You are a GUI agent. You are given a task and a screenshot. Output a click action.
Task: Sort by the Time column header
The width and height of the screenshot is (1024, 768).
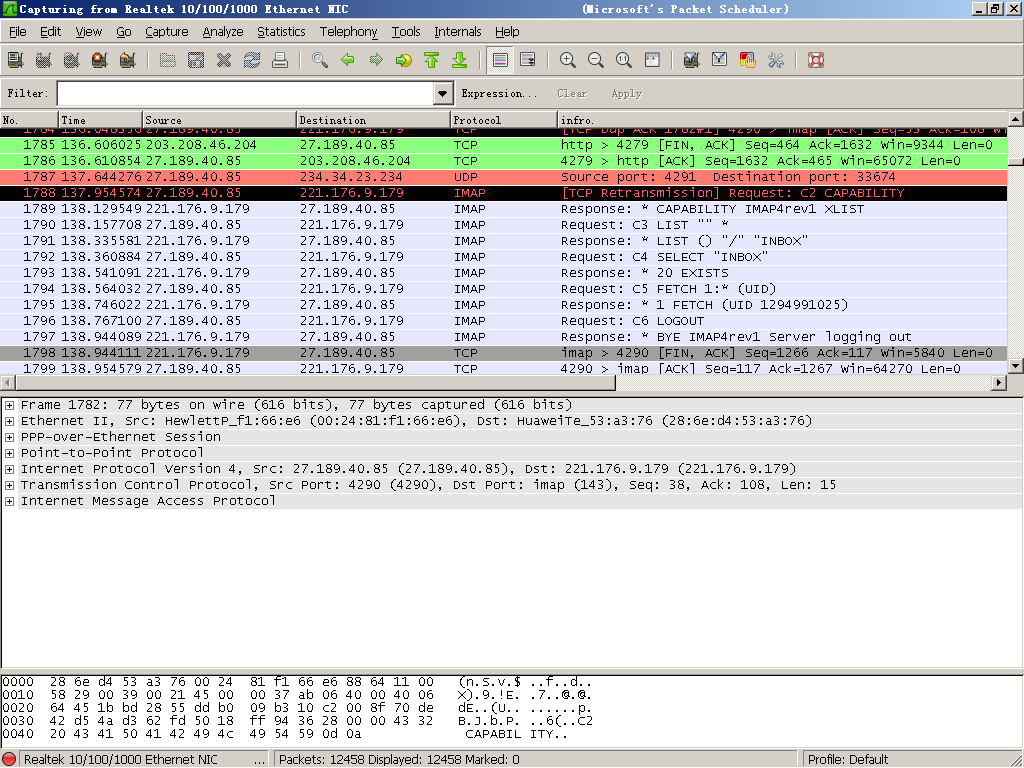pos(100,120)
